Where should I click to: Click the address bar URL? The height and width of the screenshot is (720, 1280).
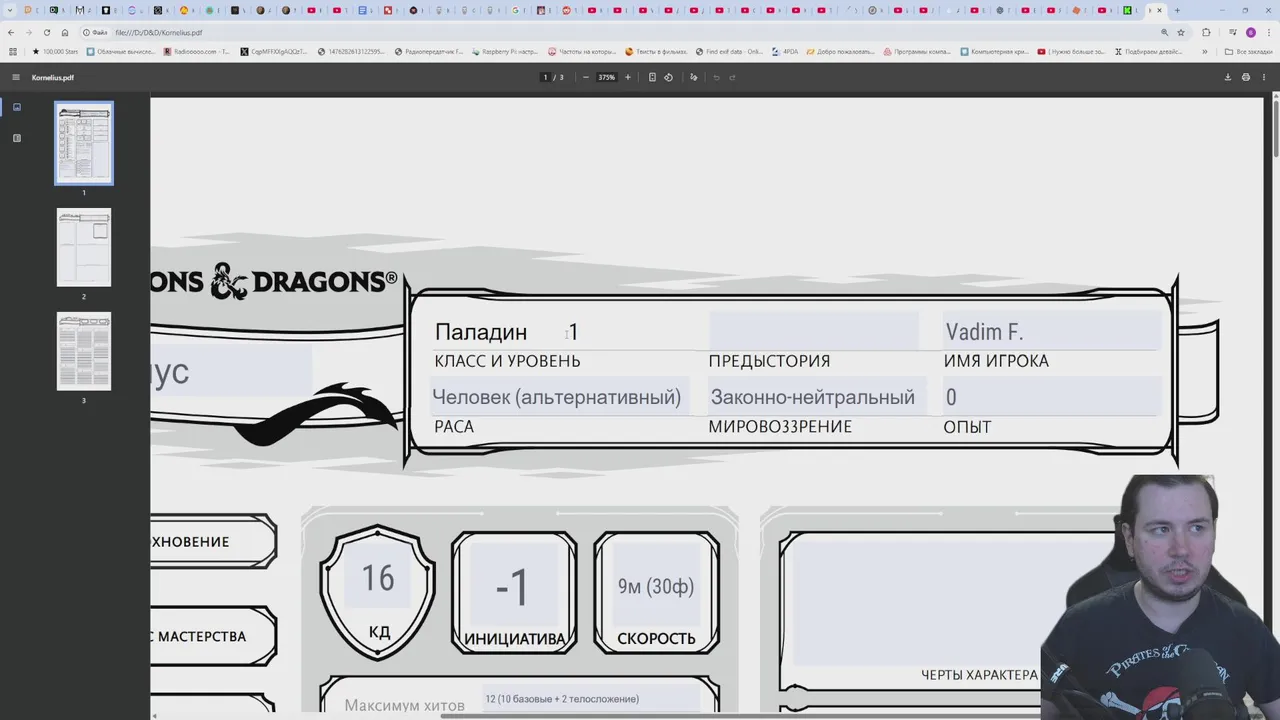pos(158,32)
